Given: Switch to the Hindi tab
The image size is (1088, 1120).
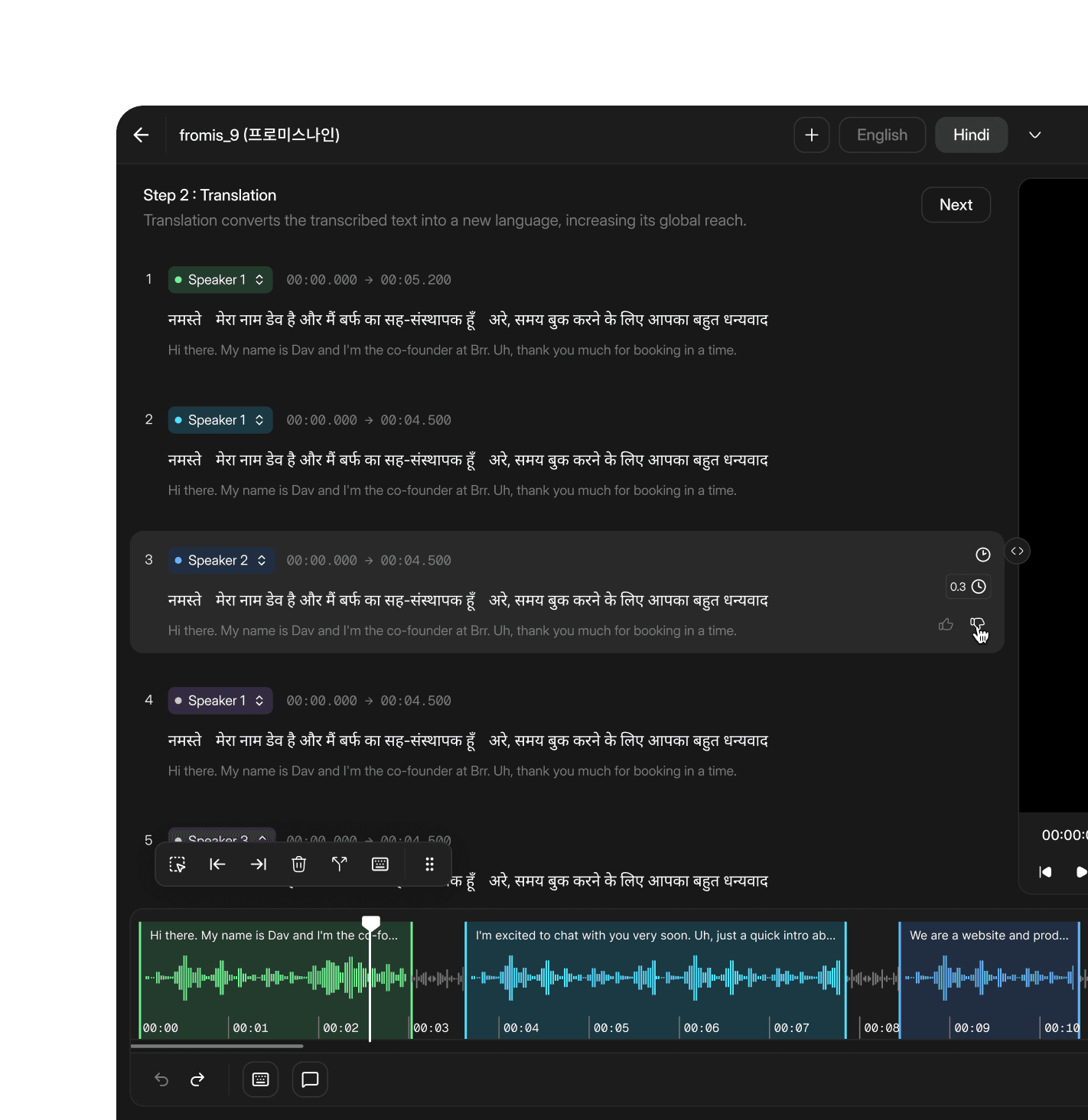Looking at the screenshot, I should point(972,135).
